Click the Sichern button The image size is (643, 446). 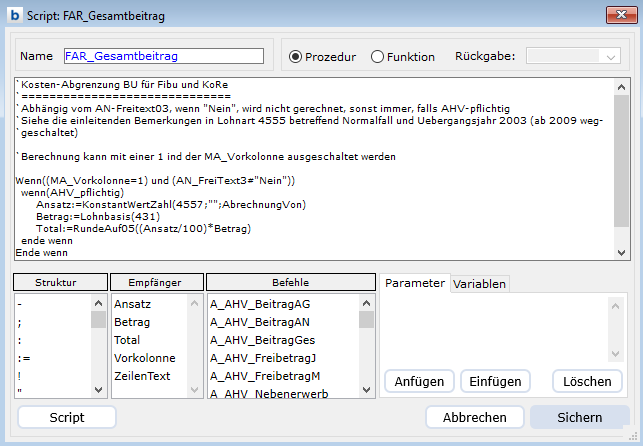tap(579, 417)
